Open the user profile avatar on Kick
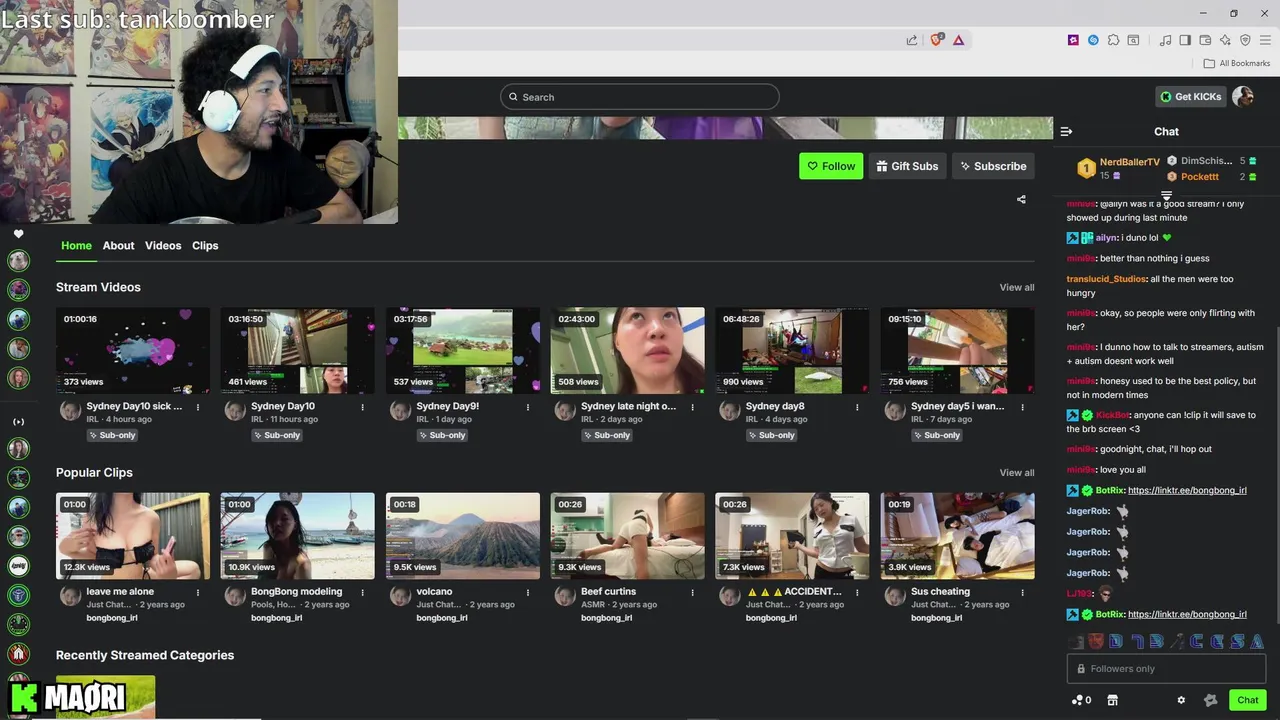This screenshot has height=720, width=1280. click(1243, 97)
